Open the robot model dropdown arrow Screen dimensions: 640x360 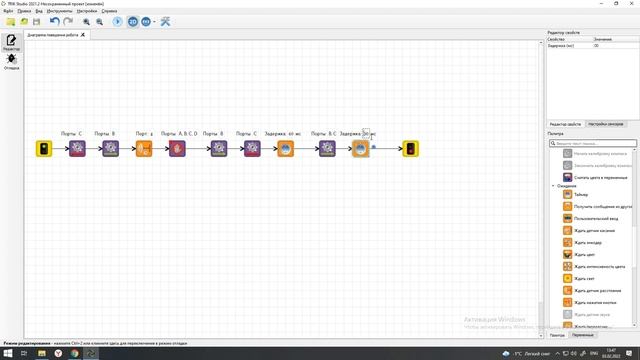tap(154, 22)
